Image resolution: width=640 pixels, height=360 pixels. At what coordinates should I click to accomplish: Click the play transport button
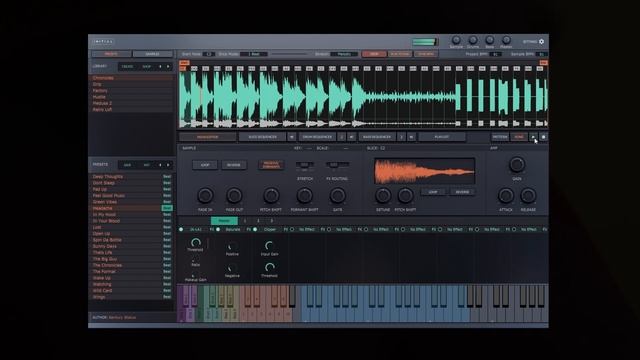533,137
